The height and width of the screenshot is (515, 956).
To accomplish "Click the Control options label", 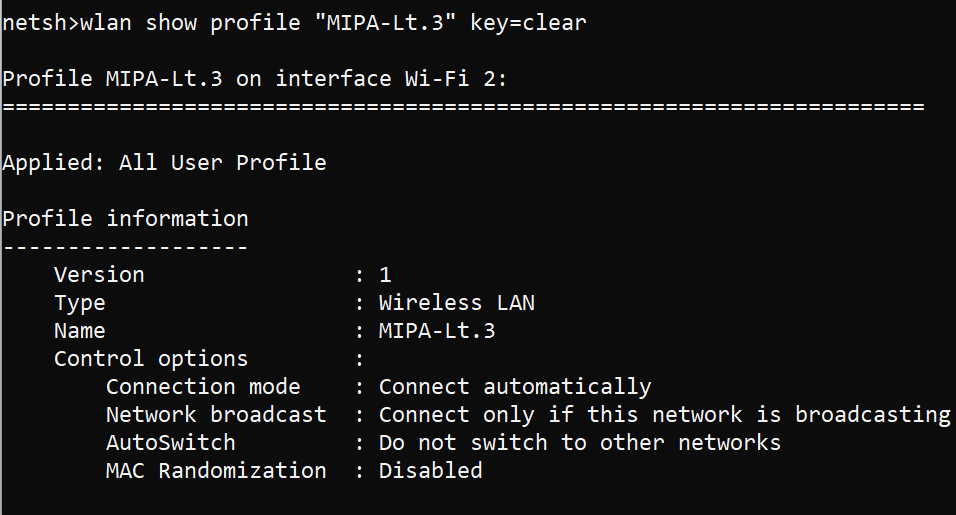I will (151, 359).
